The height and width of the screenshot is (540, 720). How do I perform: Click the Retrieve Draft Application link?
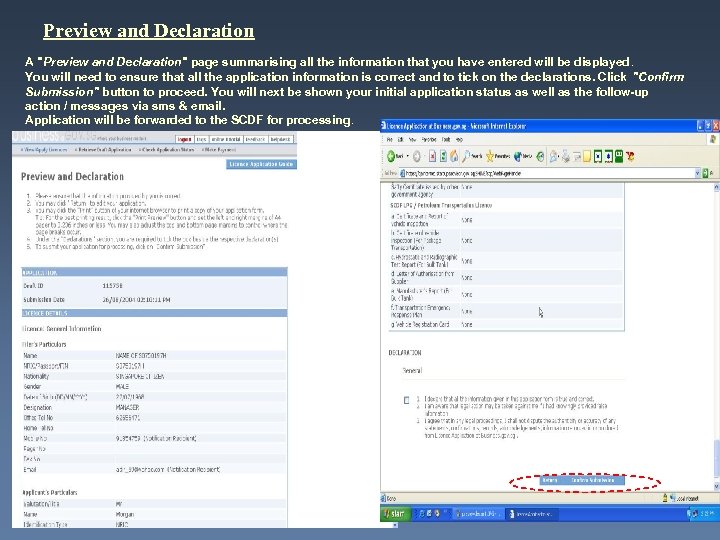104,150
